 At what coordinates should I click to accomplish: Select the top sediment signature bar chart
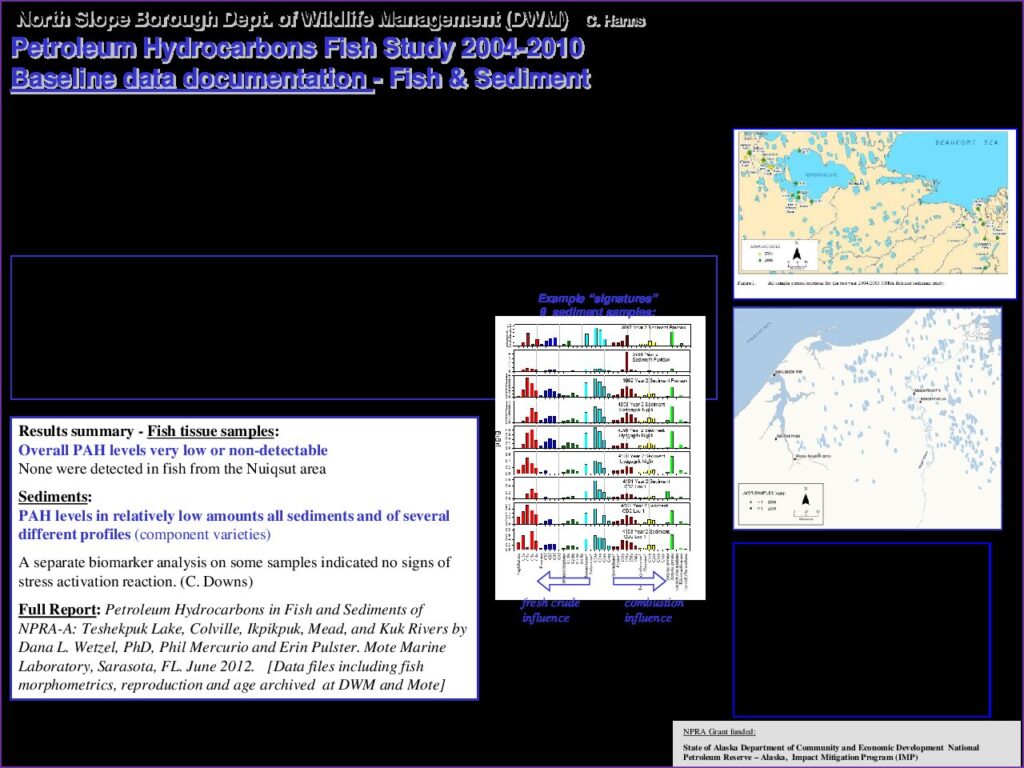pyautogui.click(x=600, y=334)
